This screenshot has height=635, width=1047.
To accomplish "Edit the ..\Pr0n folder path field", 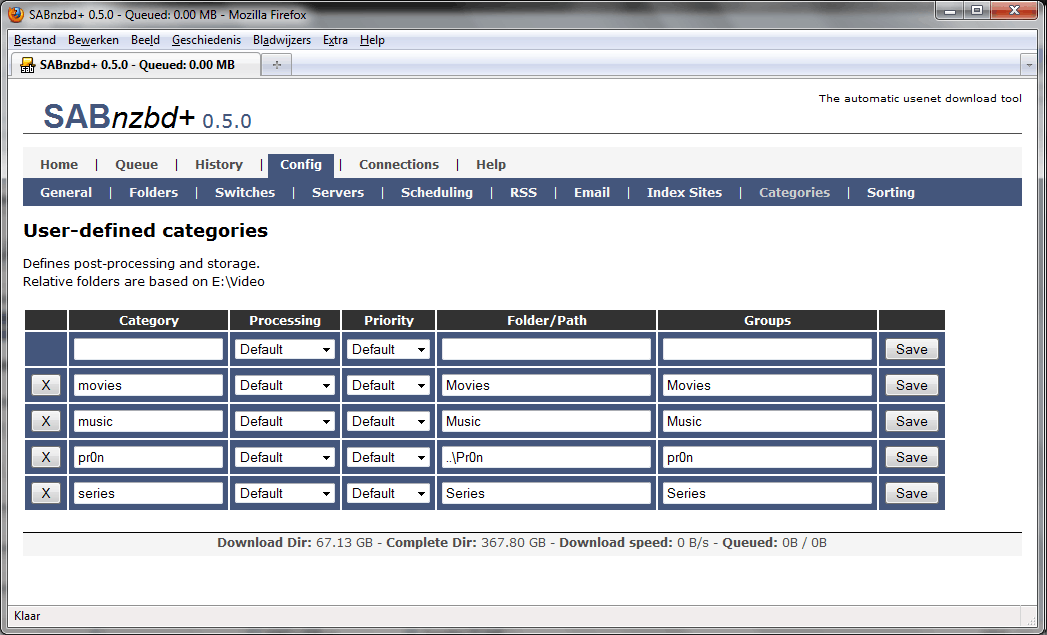I will click(546, 457).
